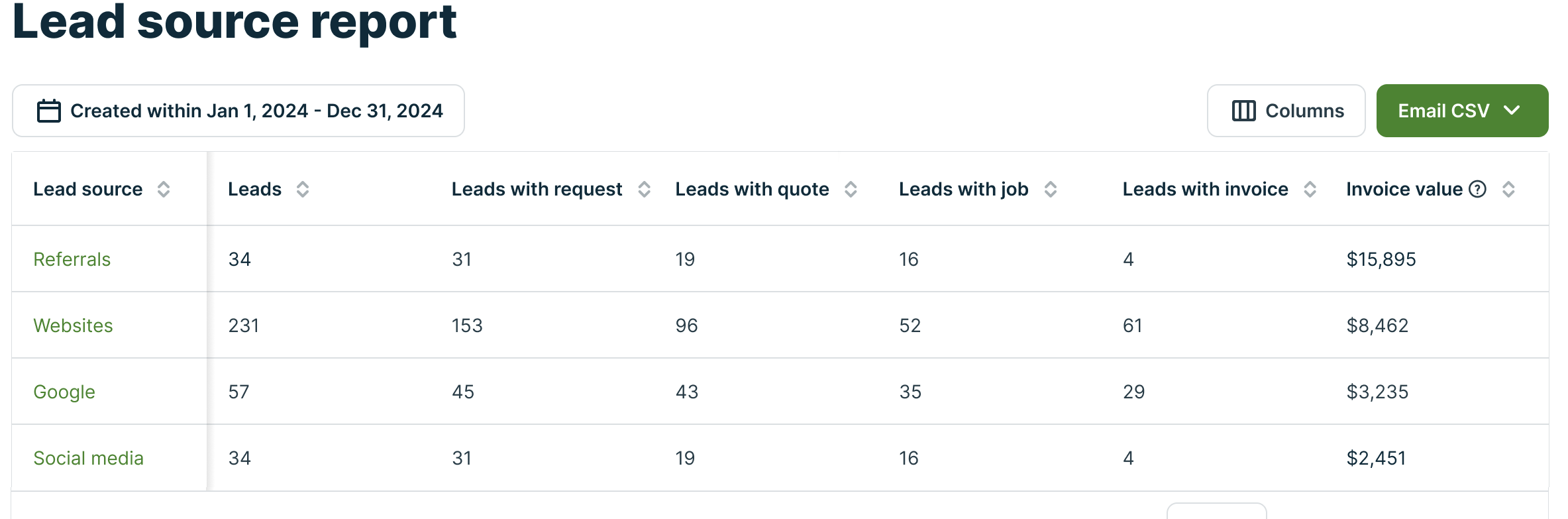Screen dimensions: 1568x519
Task: Expand the Email CSV dropdown chevron
Action: (x=1512, y=111)
